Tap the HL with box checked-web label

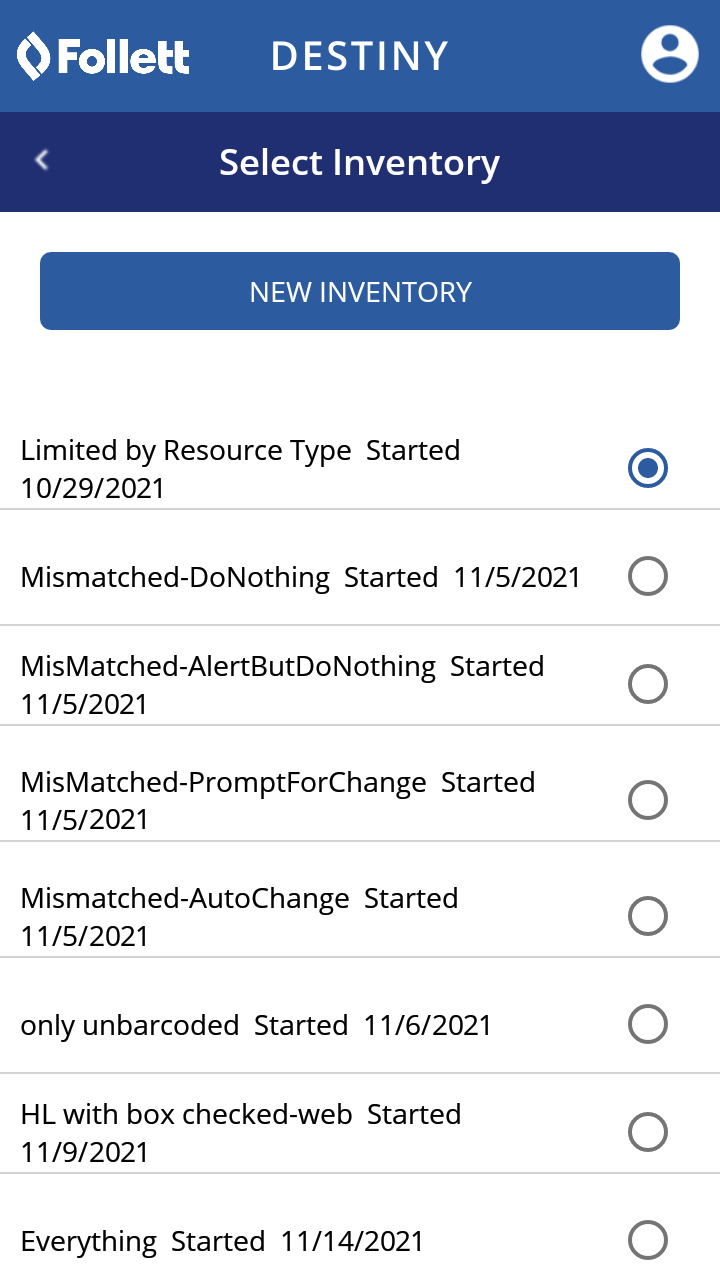(240, 1132)
